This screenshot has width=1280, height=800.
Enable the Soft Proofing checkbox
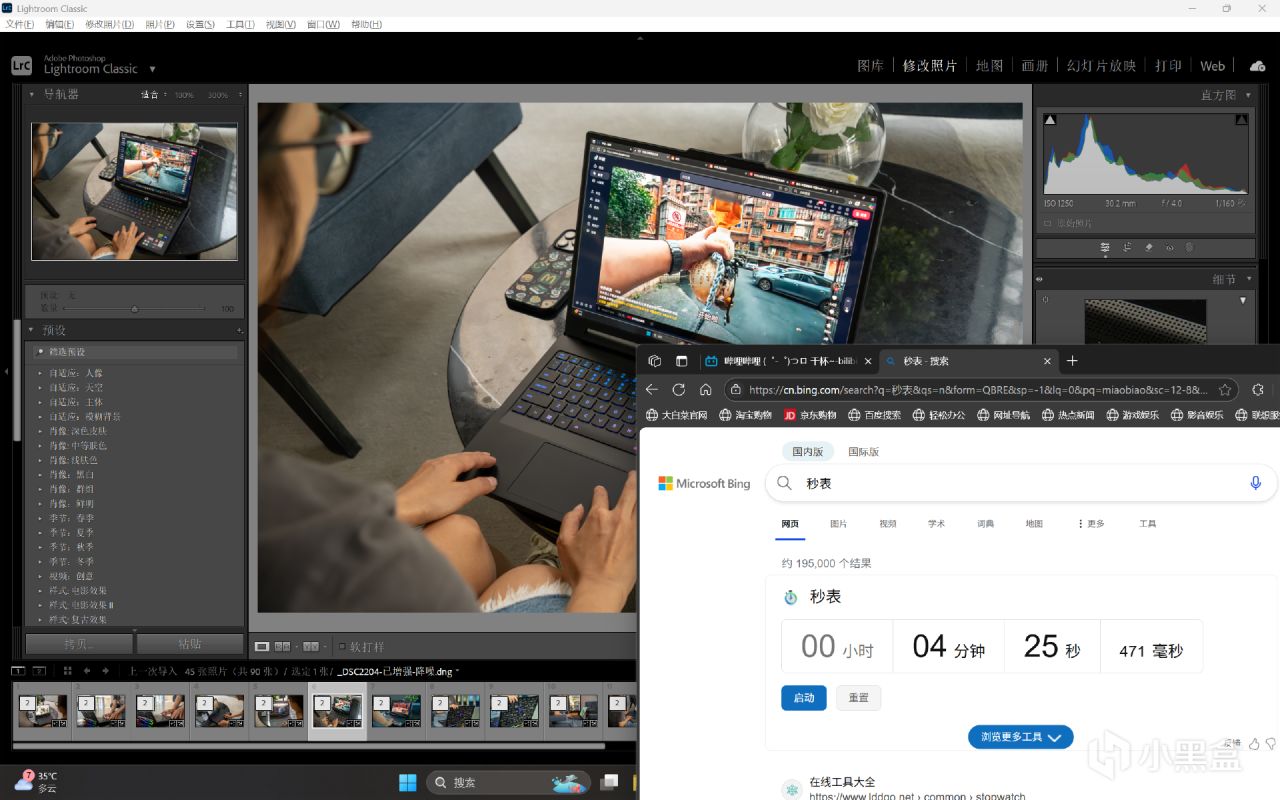tap(343, 647)
